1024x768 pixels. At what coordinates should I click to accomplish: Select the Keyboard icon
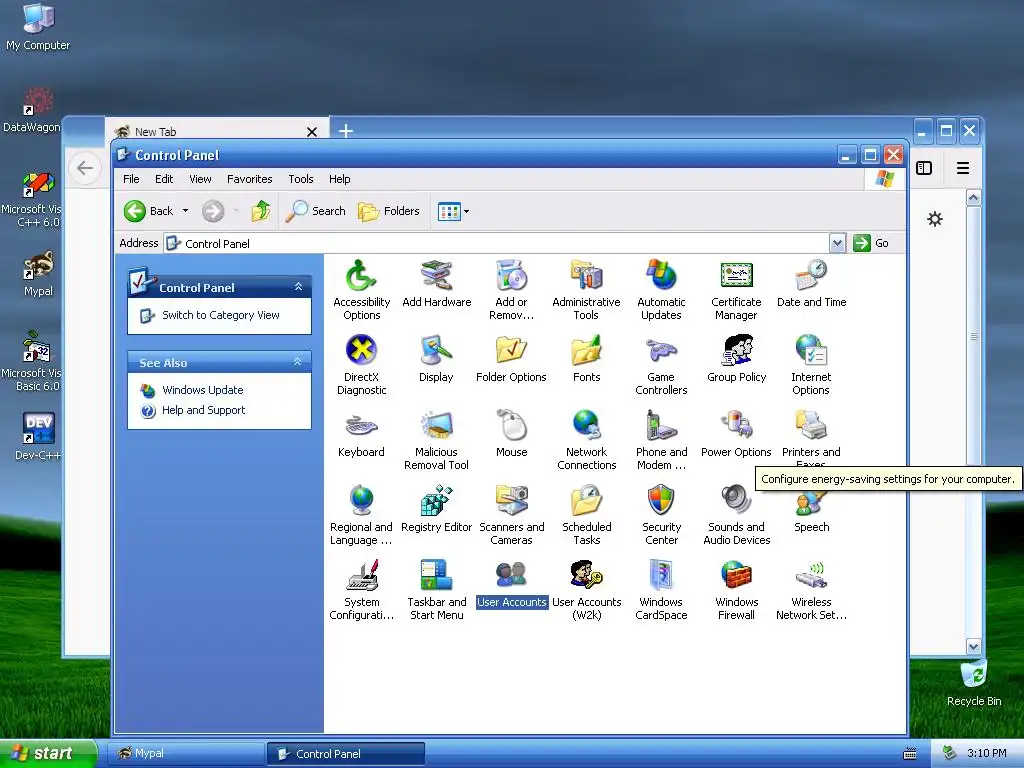click(x=361, y=434)
